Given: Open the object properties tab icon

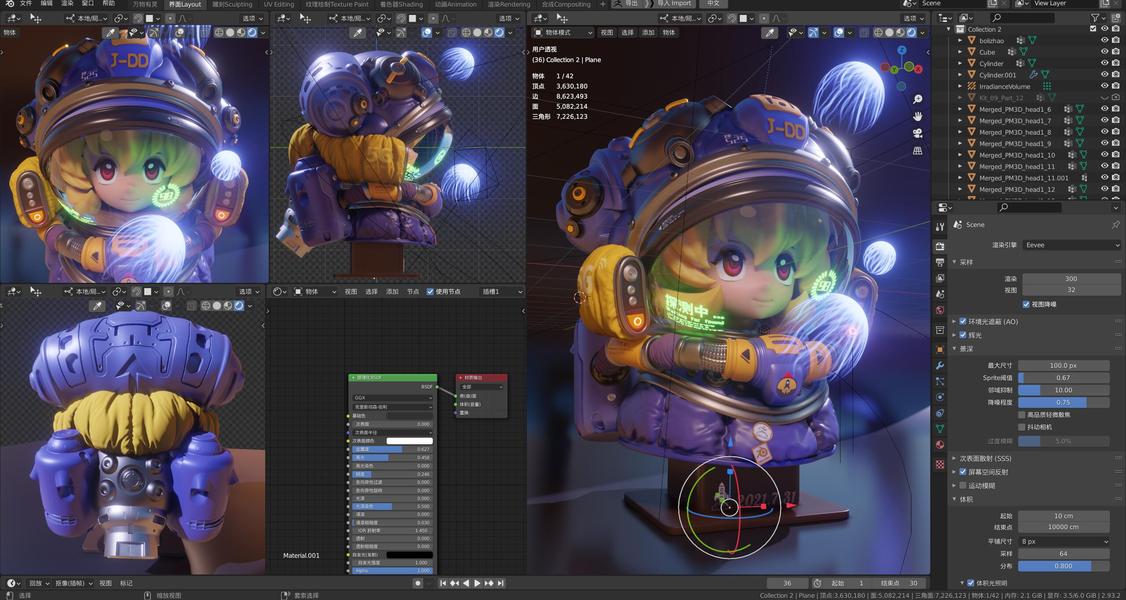Looking at the screenshot, I should [x=940, y=349].
